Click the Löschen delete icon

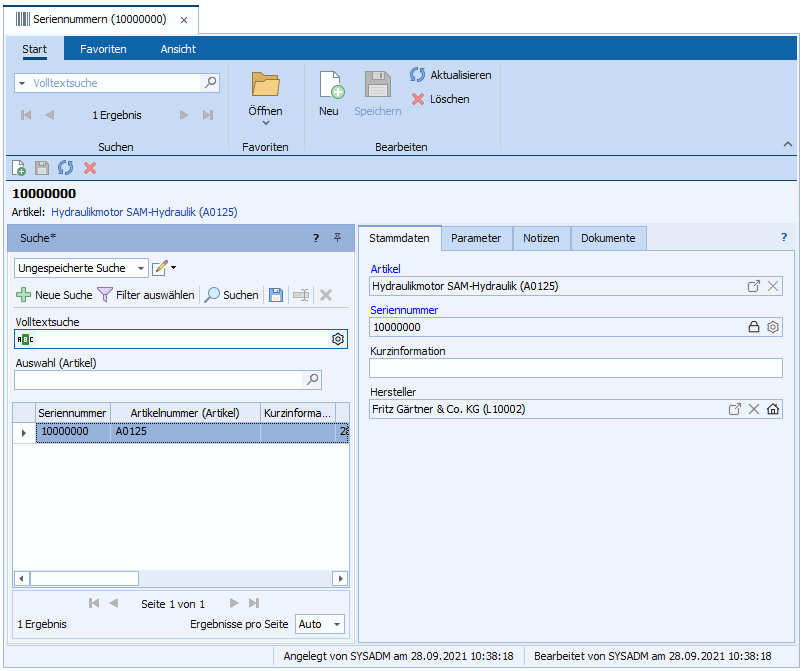point(418,99)
